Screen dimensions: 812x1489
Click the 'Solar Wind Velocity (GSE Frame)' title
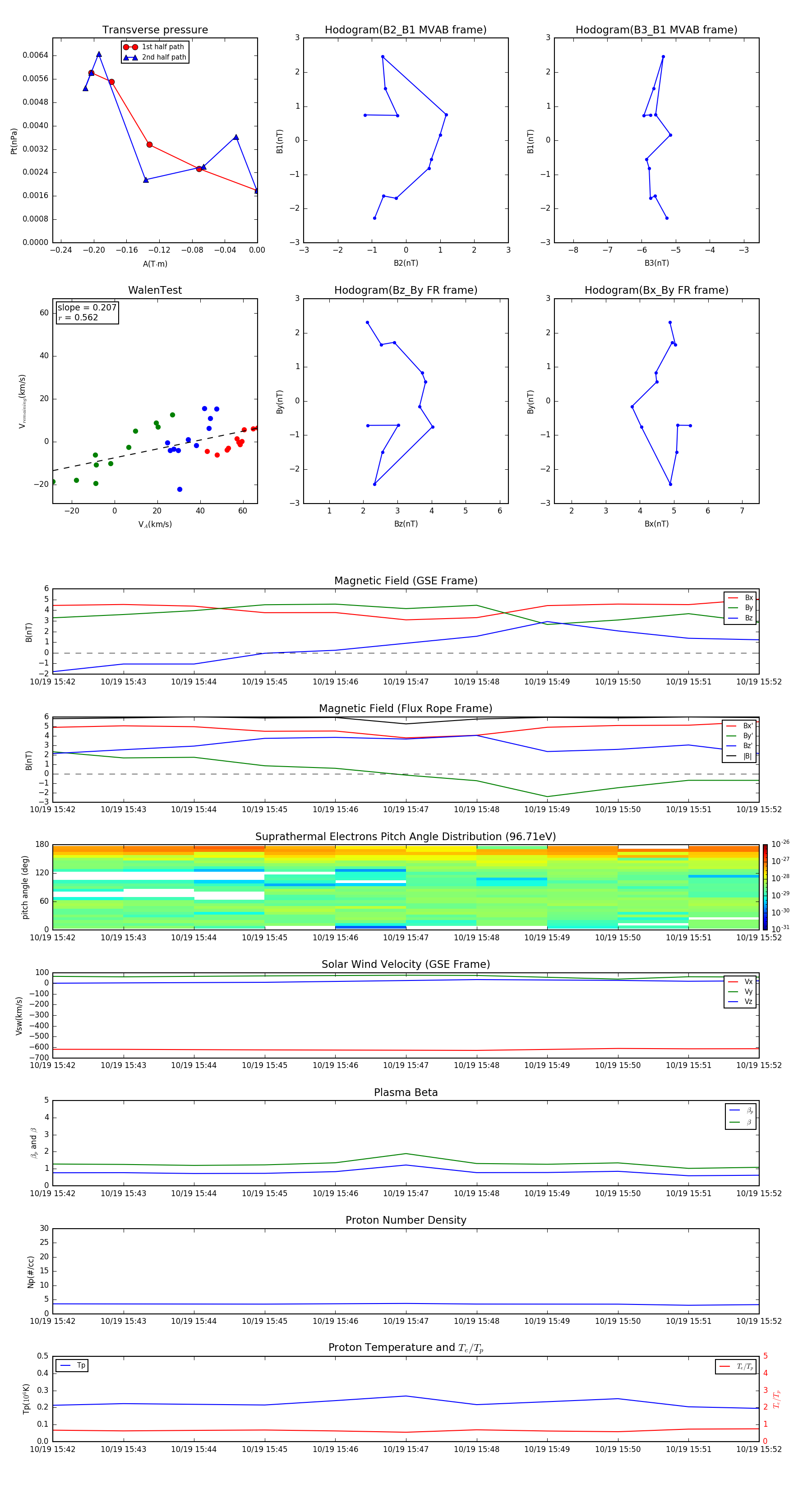(406, 964)
